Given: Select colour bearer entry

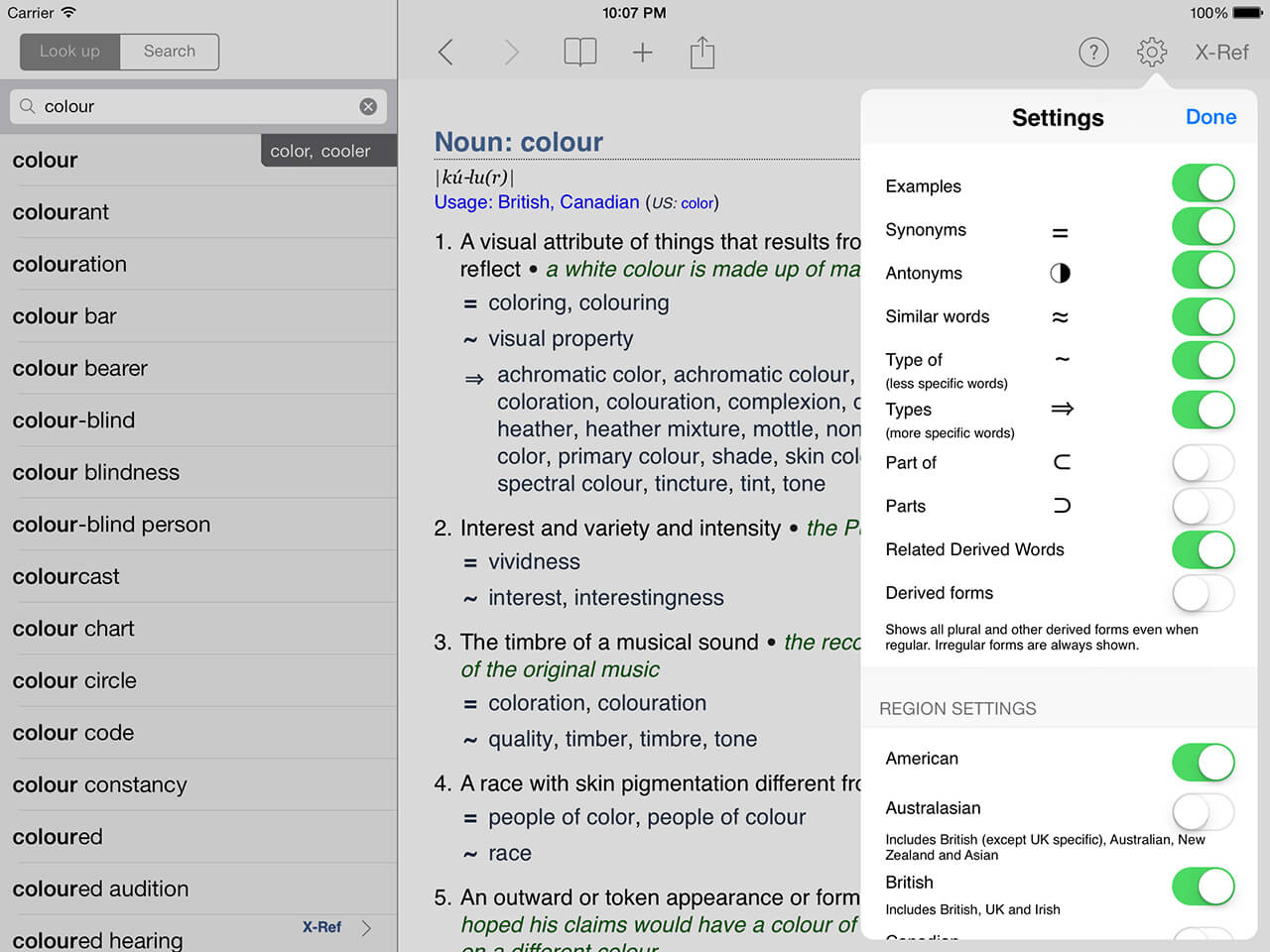Looking at the screenshot, I should (x=198, y=368).
